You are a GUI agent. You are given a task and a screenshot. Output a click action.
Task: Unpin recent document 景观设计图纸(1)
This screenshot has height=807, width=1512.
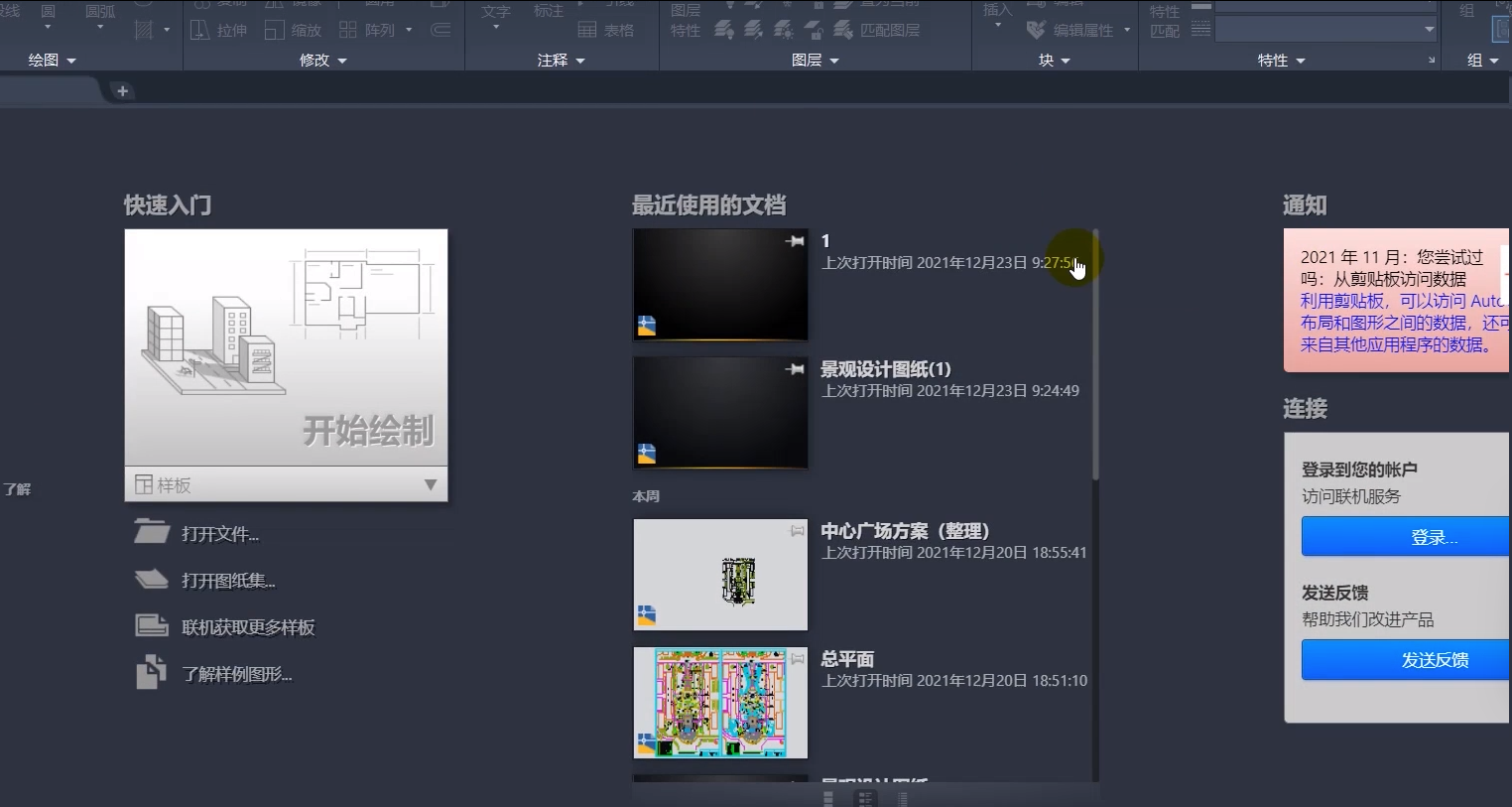[795, 369]
